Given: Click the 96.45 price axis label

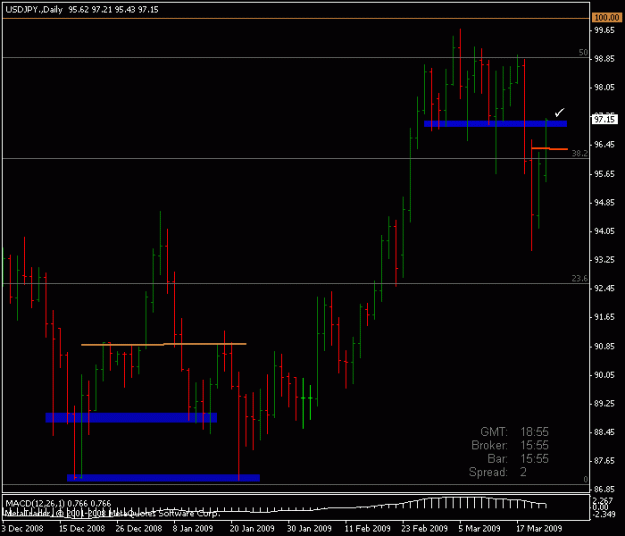Looking at the screenshot, I should (604, 145).
